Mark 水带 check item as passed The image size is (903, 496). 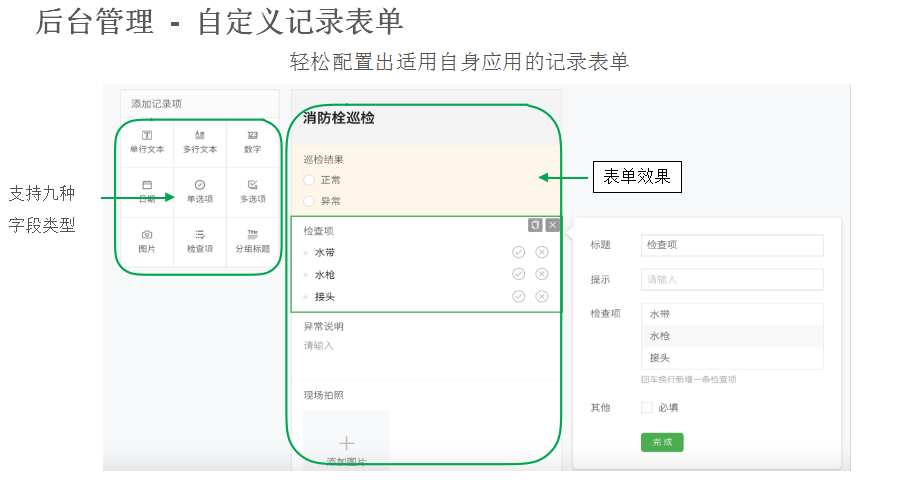[518, 252]
